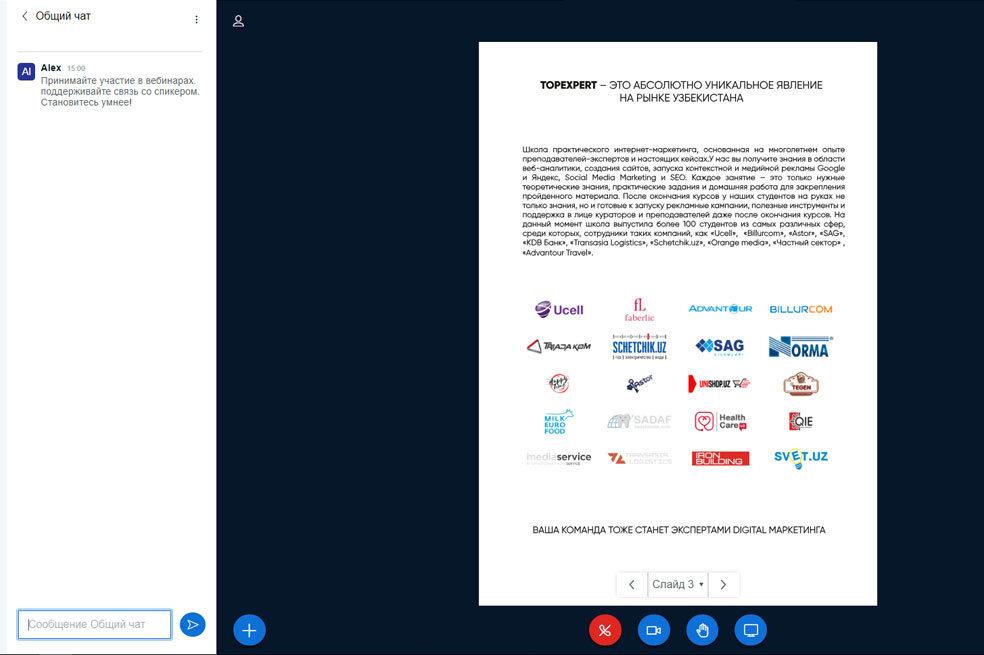984x655 pixels.
Task: Click the Alex username in the chat
Action: pos(51,68)
